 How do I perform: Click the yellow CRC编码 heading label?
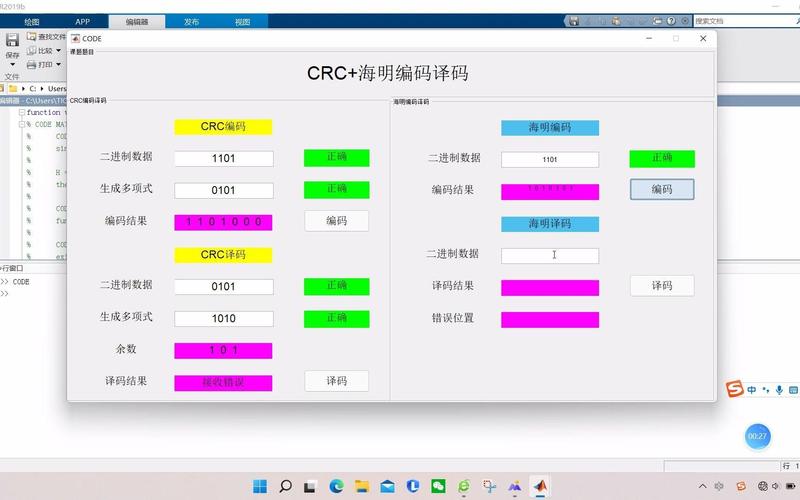(223, 127)
